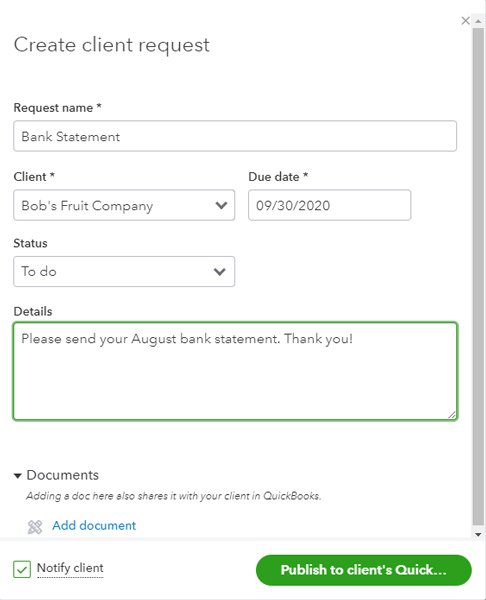Viewport: 486px width, 600px height.
Task: Click the Details textarea resize handle
Action: [x=452, y=415]
